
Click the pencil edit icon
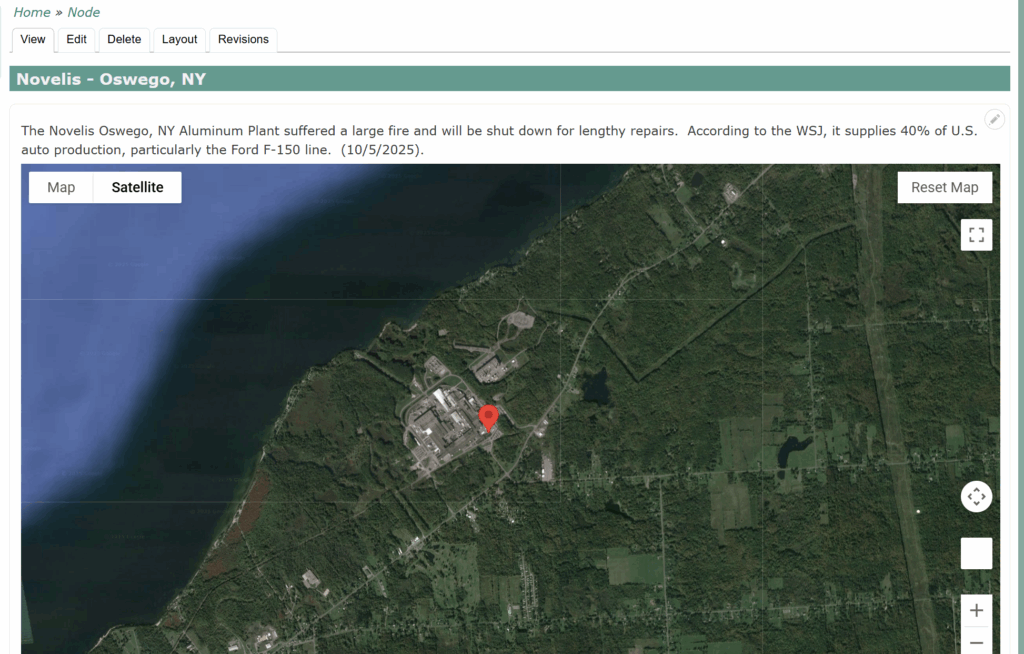pyautogui.click(x=994, y=119)
